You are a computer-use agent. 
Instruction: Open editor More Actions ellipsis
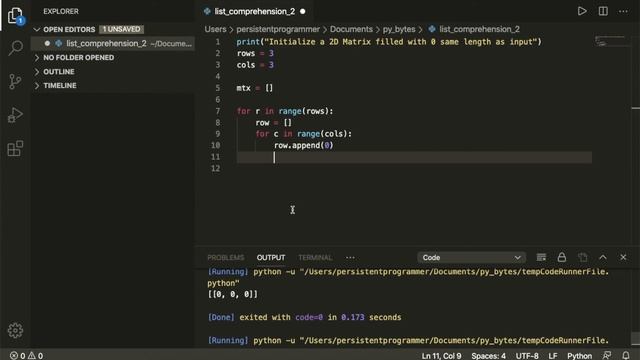coord(623,11)
